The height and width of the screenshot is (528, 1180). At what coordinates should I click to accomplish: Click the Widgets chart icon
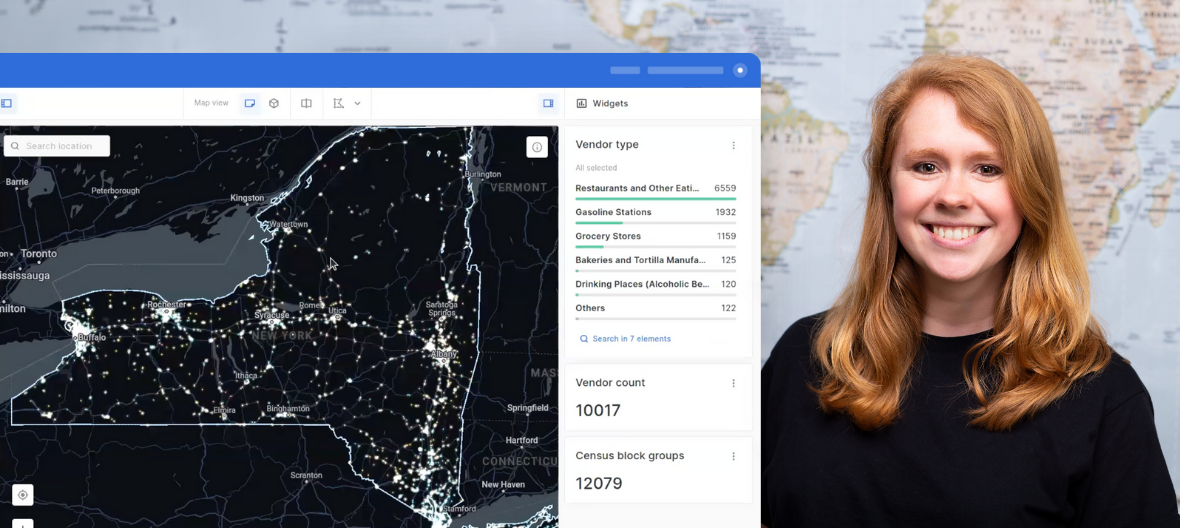582,103
